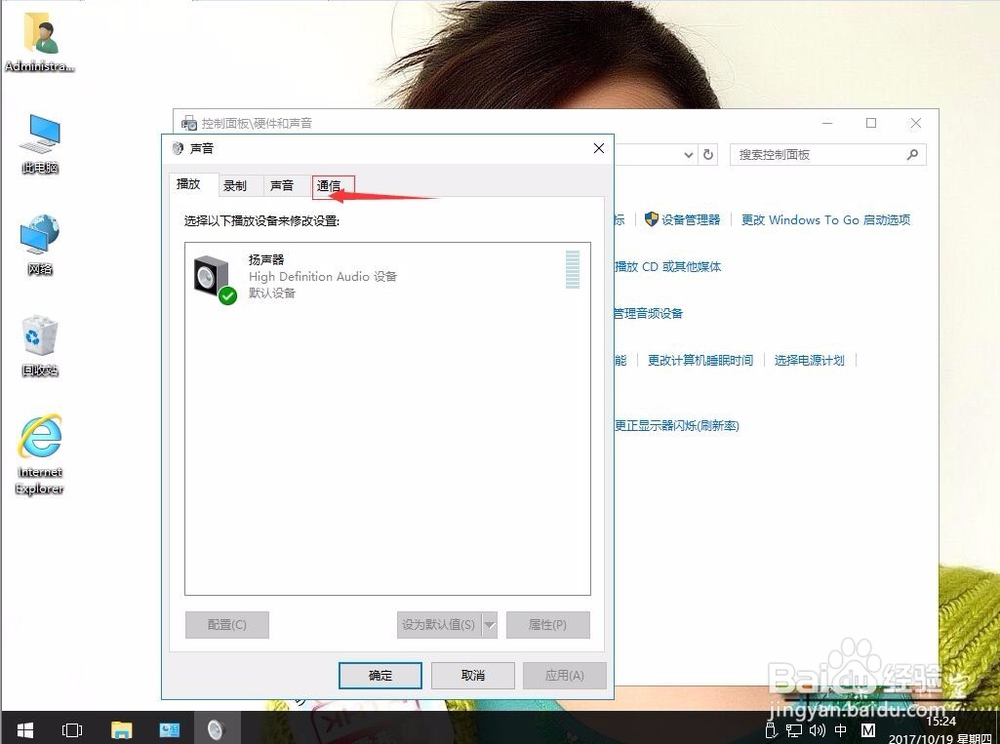Click the speaker icon in system tray
The width and height of the screenshot is (1000, 744).
click(x=817, y=731)
